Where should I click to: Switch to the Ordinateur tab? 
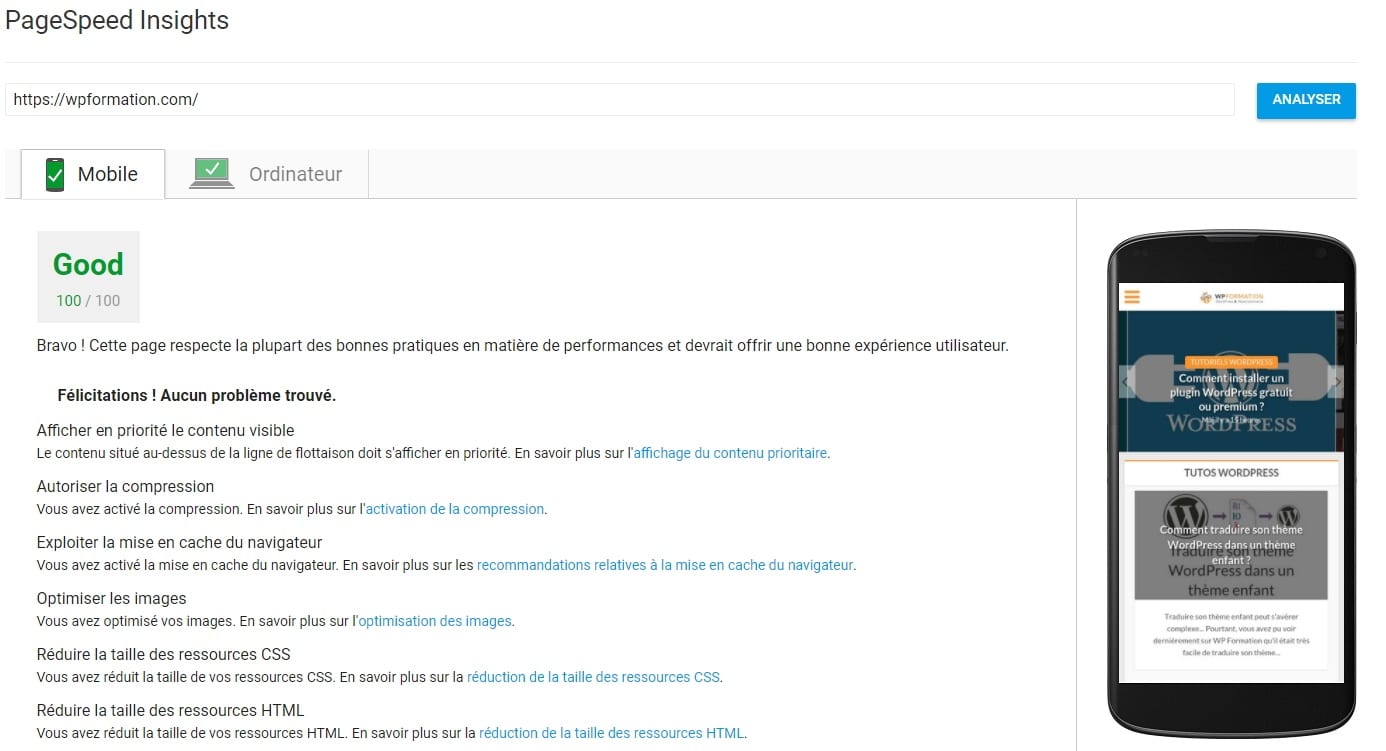(267, 174)
